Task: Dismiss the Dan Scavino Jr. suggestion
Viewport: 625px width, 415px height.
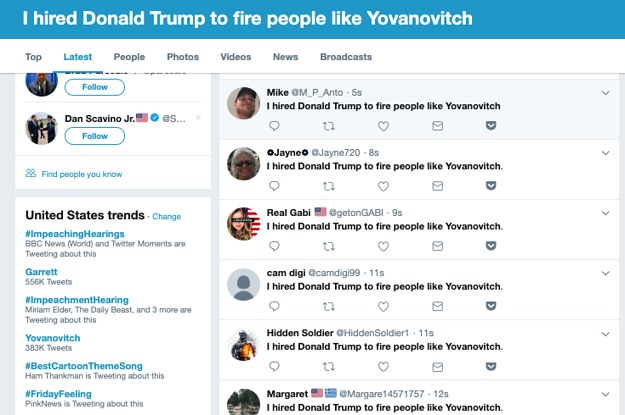Action: tap(197, 118)
